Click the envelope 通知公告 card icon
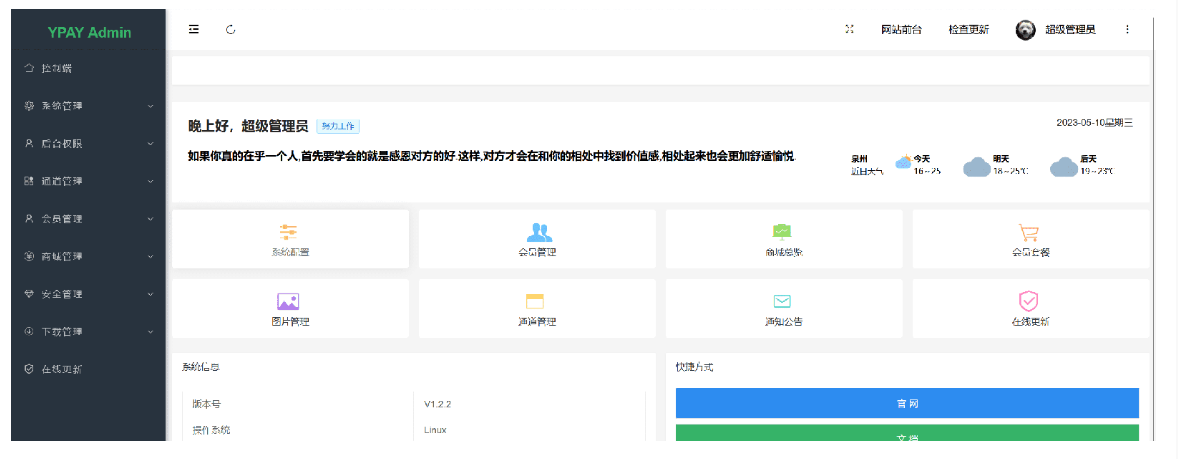Screen dimensions: 1178x459 coord(783,301)
